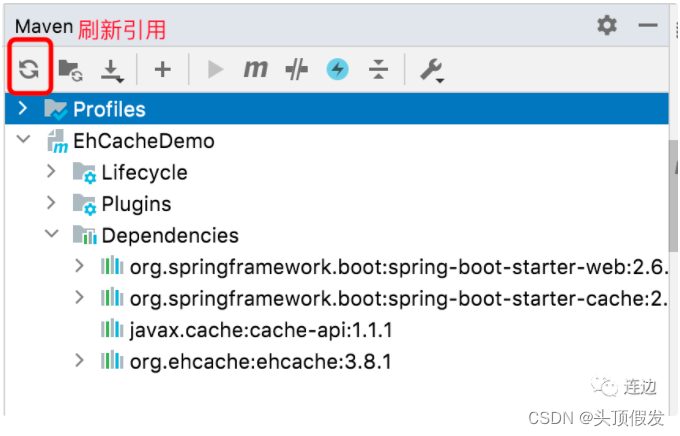This screenshot has width=680, height=436.
Task: Select the Dependencies item
Action: coord(170,236)
